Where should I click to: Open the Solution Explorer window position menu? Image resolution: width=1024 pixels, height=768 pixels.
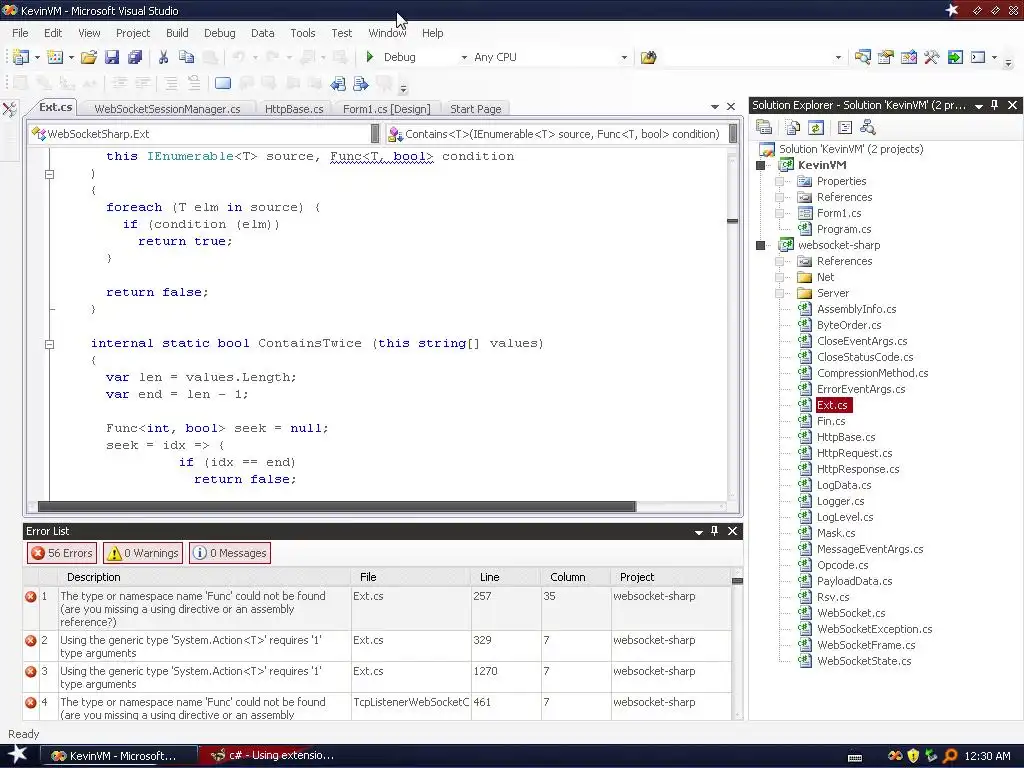coord(979,106)
